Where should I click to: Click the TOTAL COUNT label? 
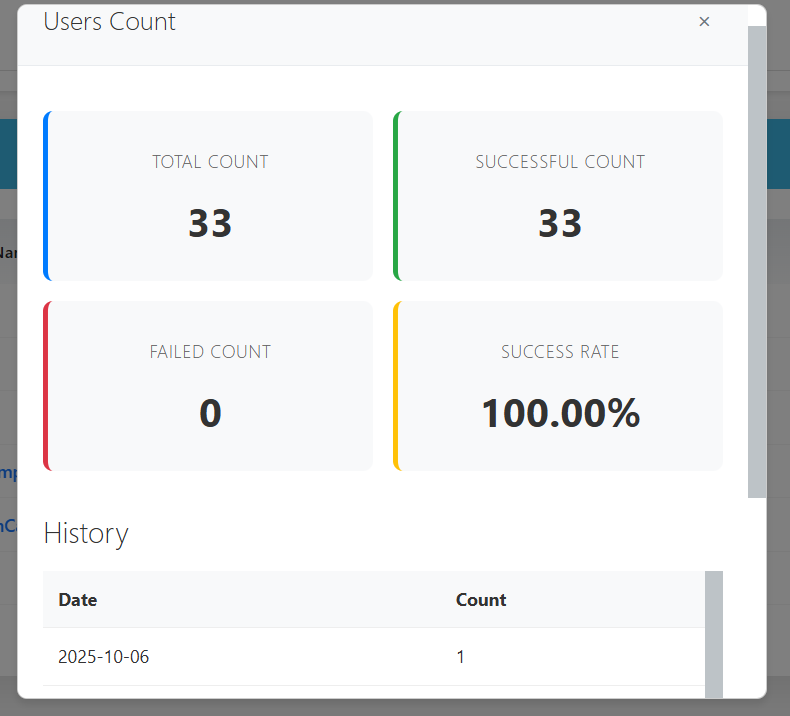click(x=210, y=162)
